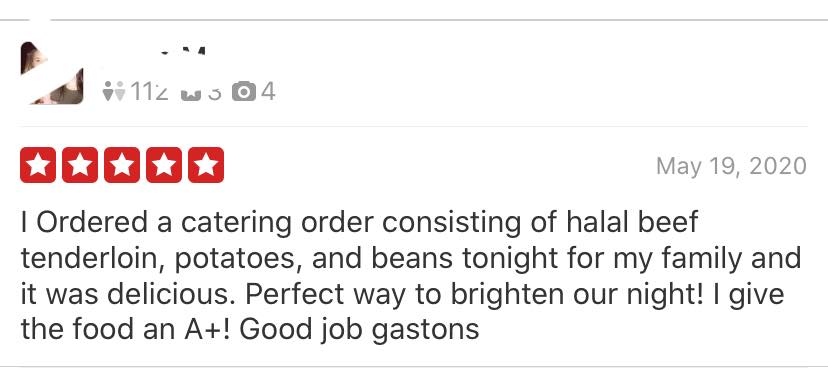Click the friends icon beside 112
828x368 pixels.
click(x=114, y=92)
